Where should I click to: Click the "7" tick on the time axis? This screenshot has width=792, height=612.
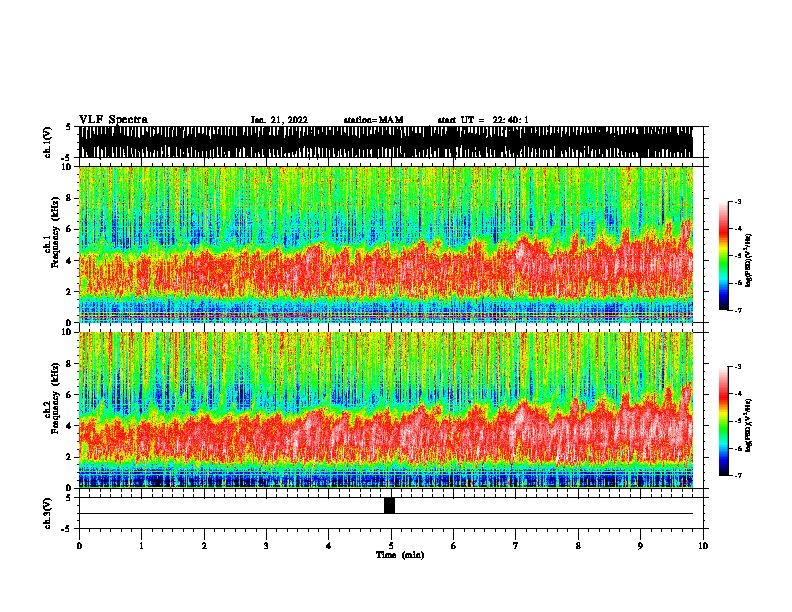(x=516, y=546)
